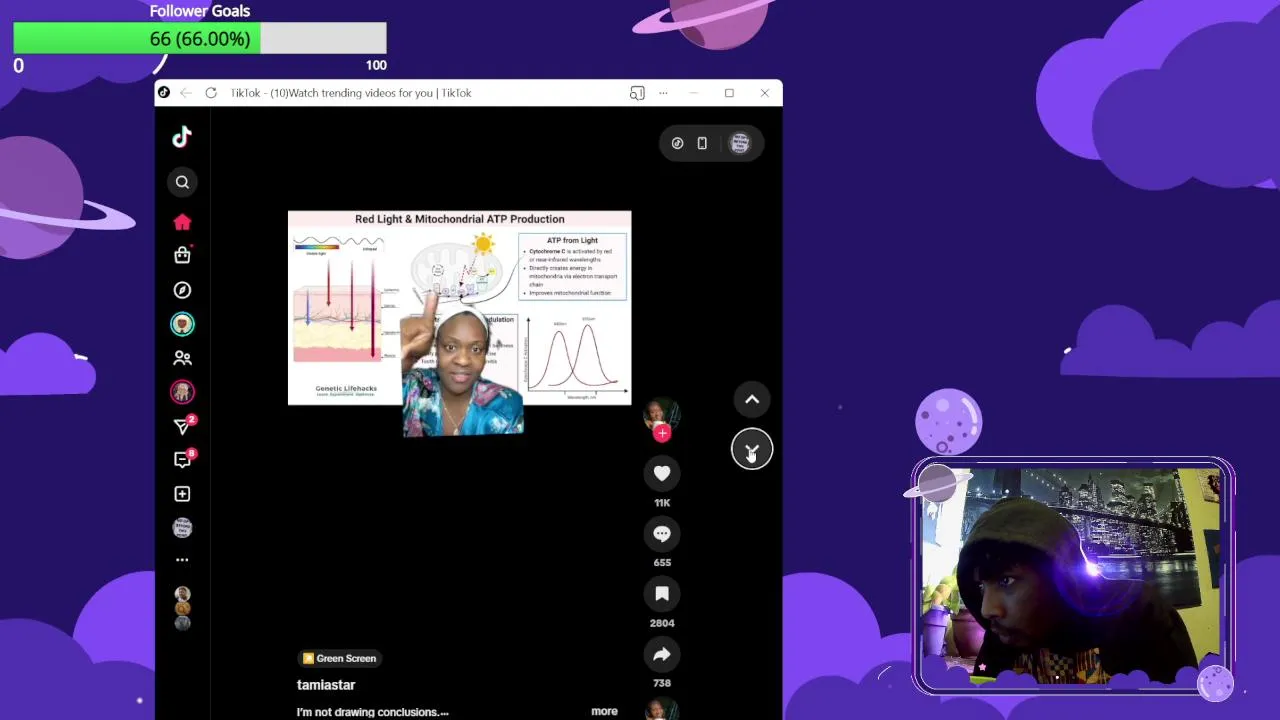This screenshot has height=720, width=1280.
Task: Click the cast icon in title bar
Action: click(637, 93)
